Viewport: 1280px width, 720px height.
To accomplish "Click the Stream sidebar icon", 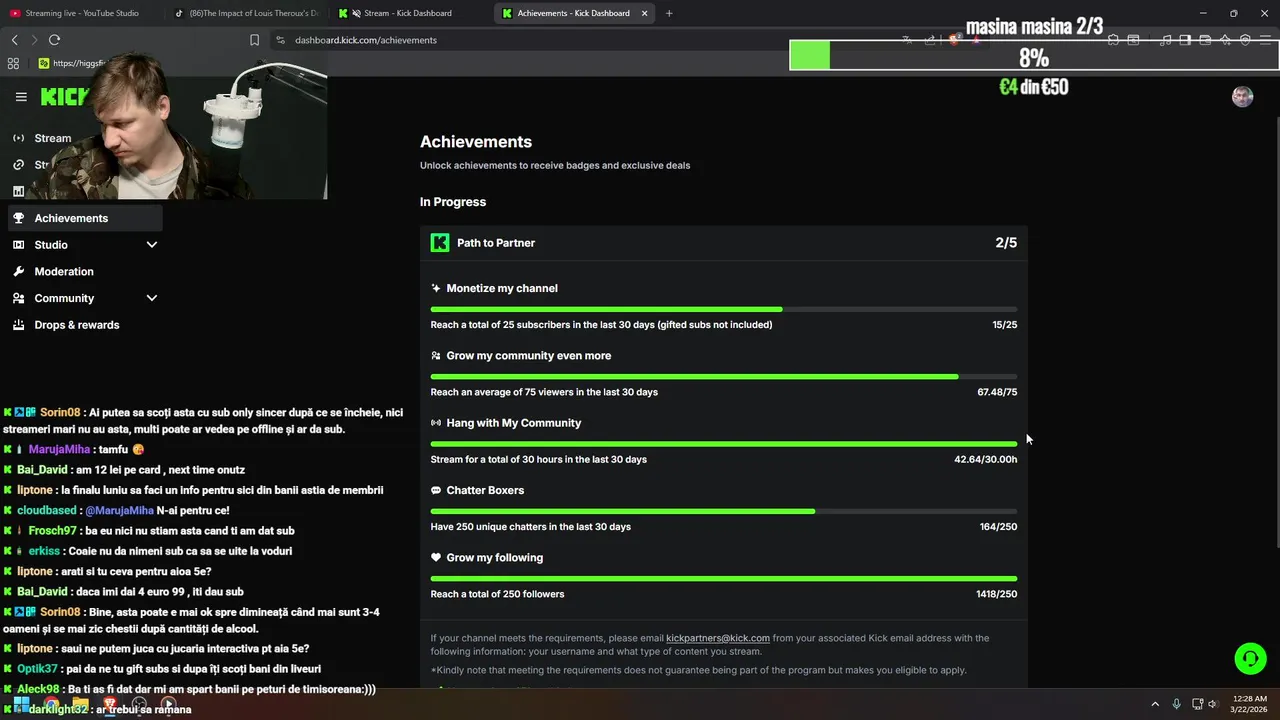I will click(x=18, y=138).
